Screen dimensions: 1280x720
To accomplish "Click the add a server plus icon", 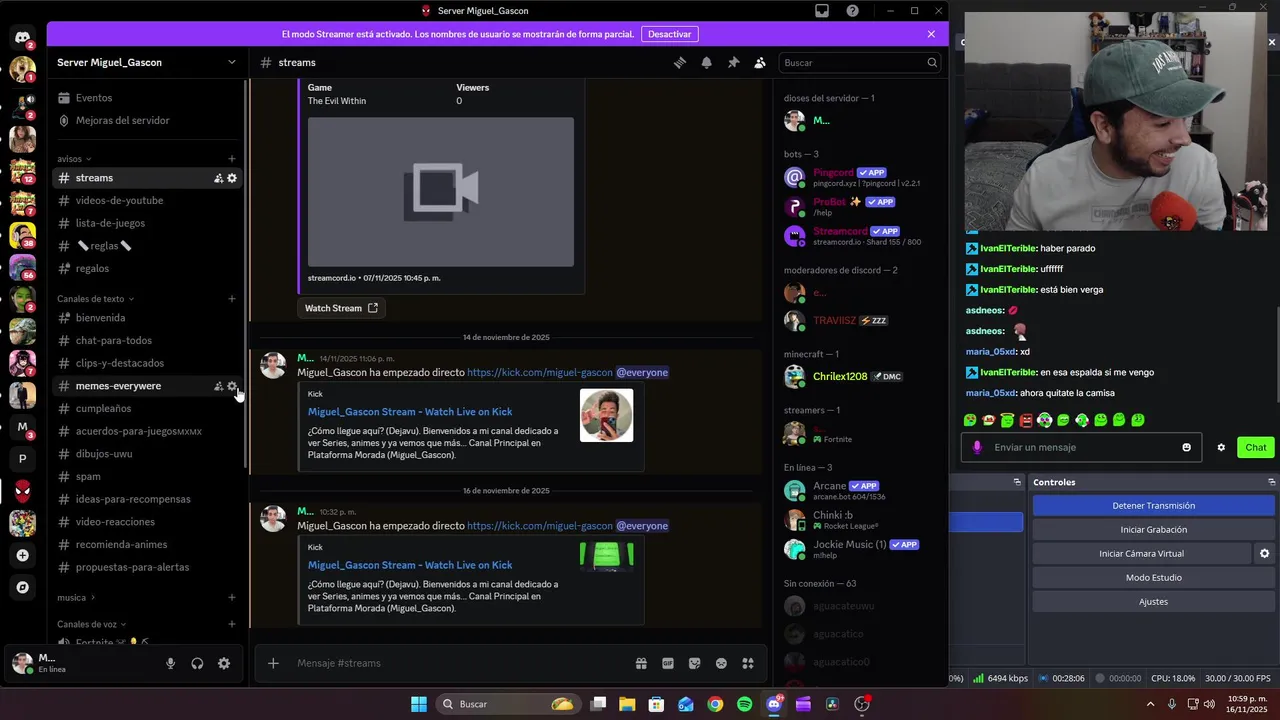I will click(x=22, y=555).
